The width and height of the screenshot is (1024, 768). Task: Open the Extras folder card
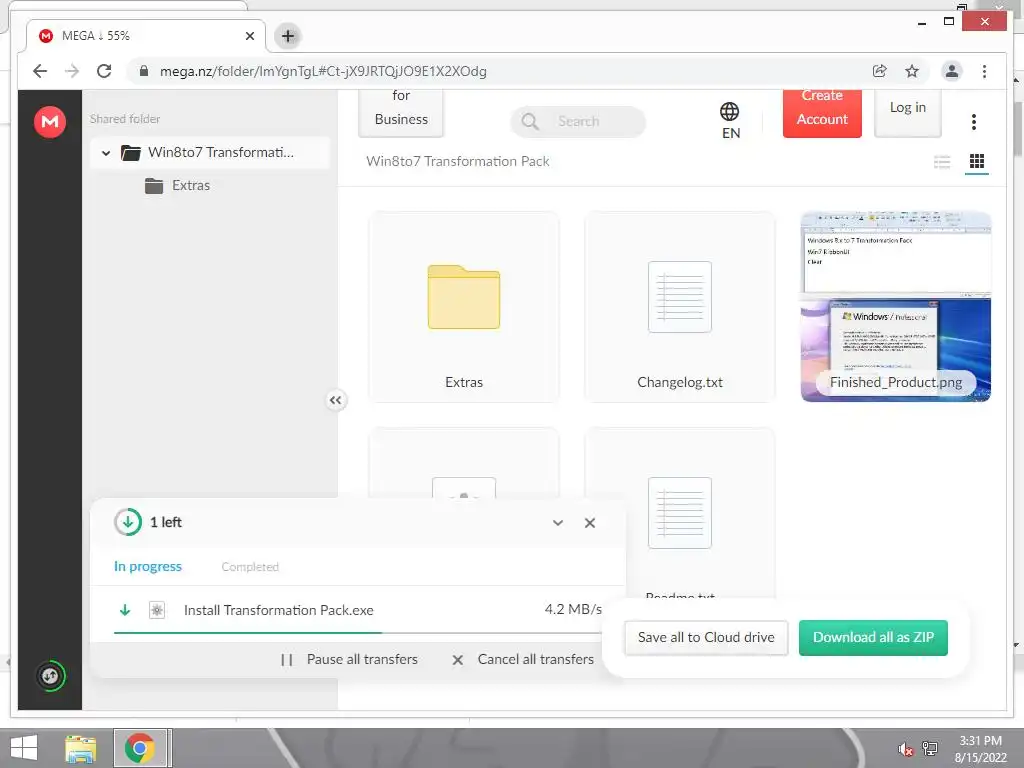(x=464, y=306)
